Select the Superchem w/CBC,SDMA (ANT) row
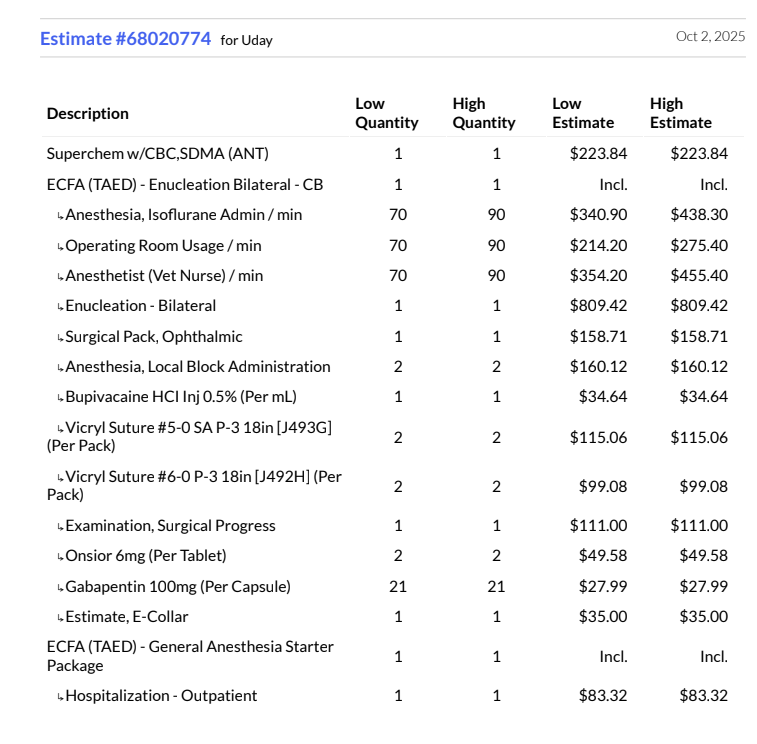This screenshot has height=744, width=757. coord(157,154)
